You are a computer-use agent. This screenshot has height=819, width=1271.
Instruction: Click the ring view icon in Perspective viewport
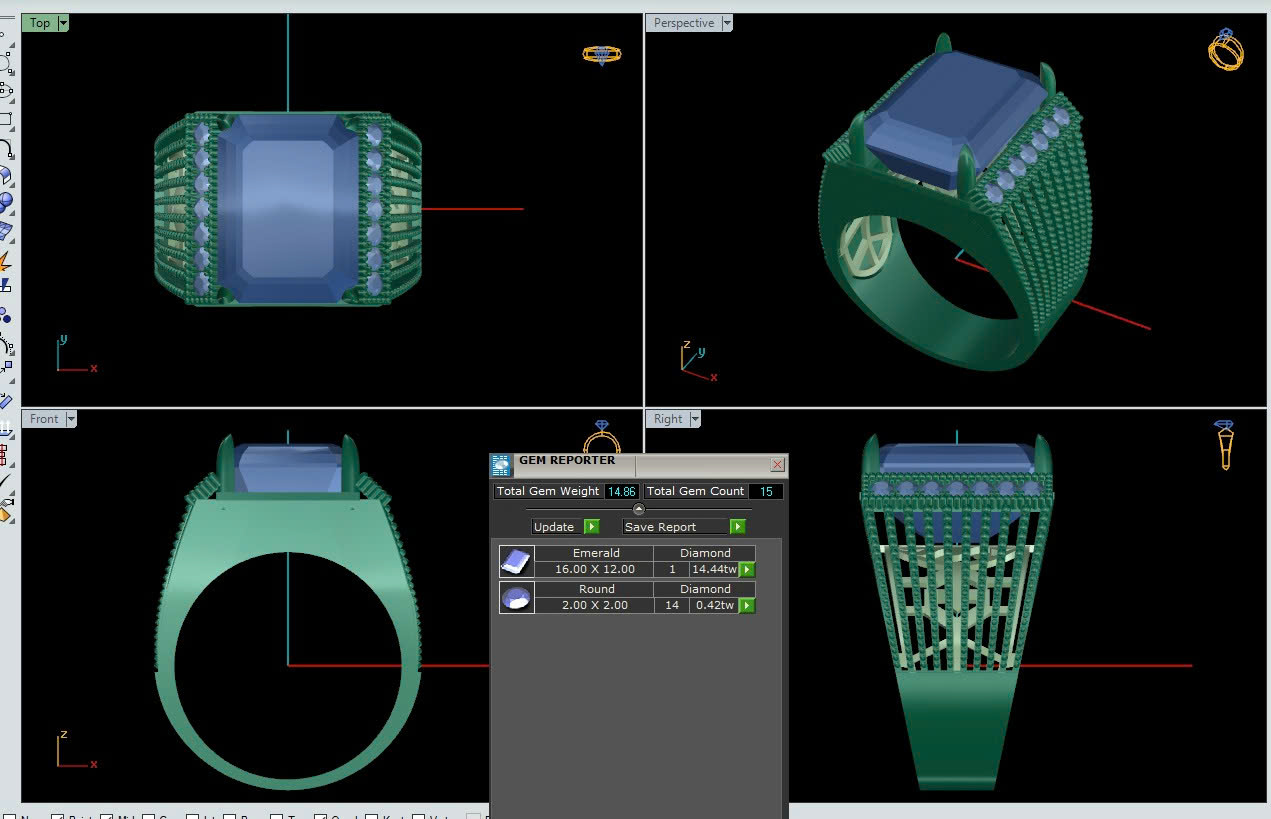pos(1225,49)
